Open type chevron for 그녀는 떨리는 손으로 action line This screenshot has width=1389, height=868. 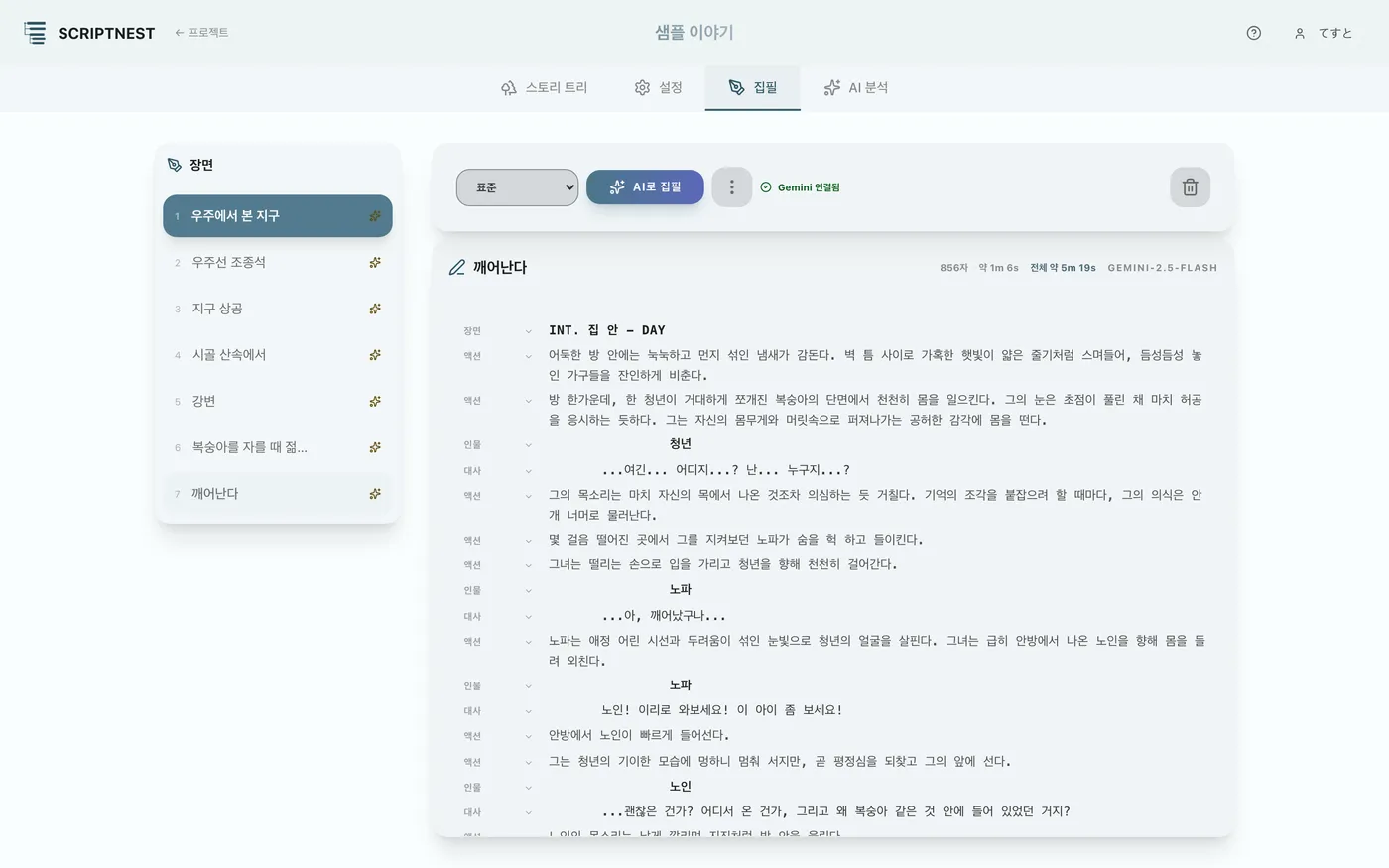pyautogui.click(x=528, y=565)
